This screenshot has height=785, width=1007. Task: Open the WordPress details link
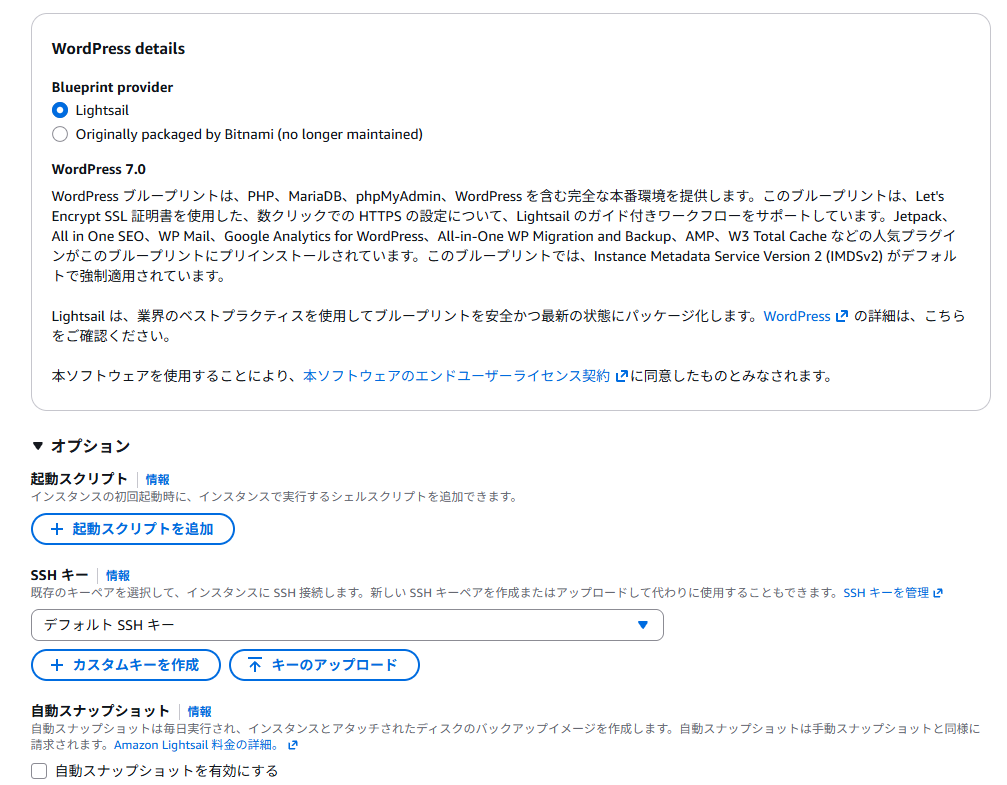pyautogui.click(x=796, y=316)
